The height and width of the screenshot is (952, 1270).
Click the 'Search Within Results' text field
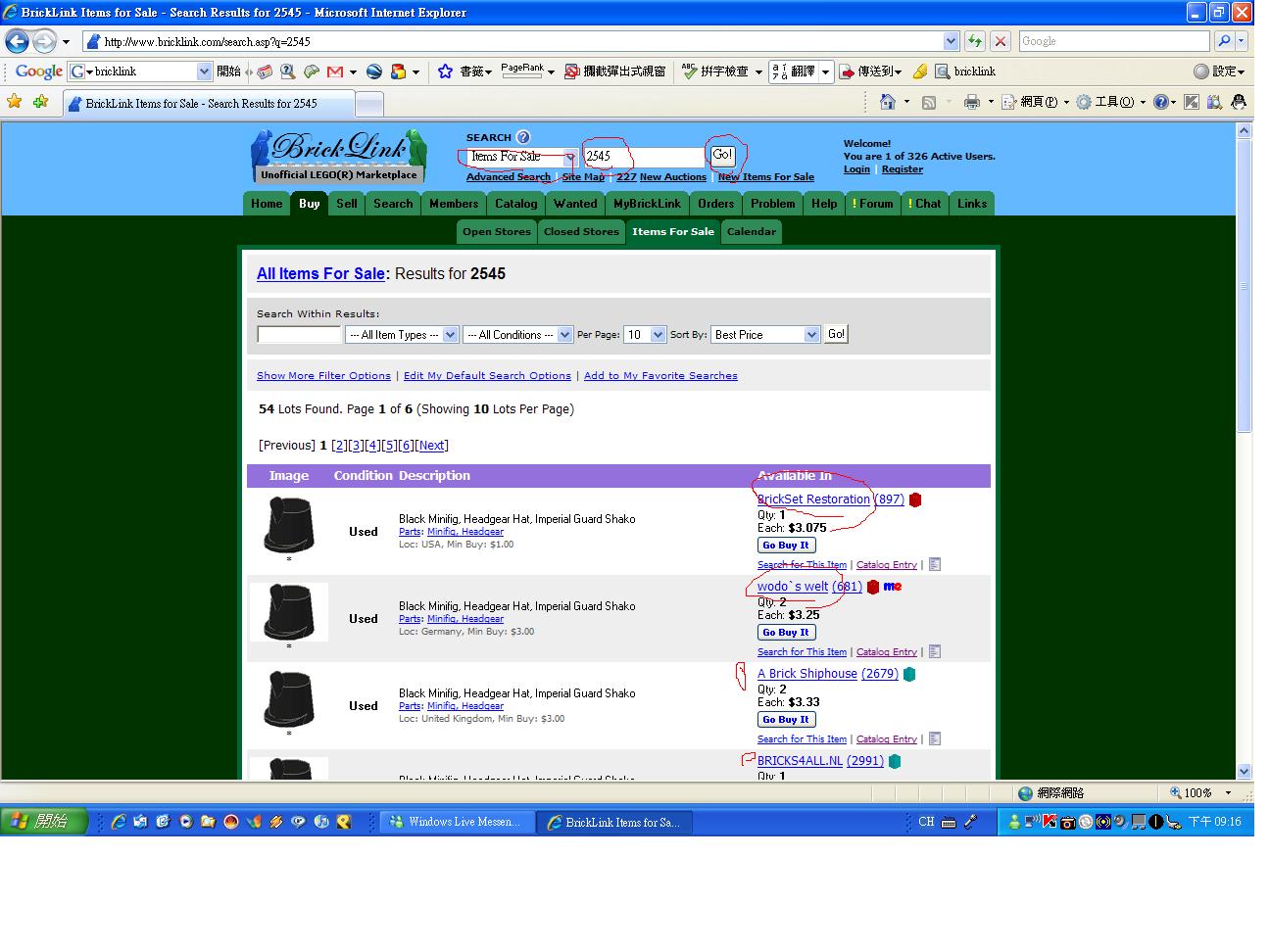299,335
